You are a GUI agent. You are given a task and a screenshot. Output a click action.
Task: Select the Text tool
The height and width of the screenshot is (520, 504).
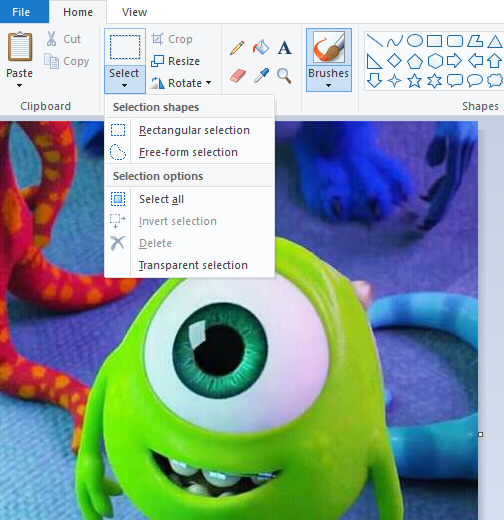point(284,48)
